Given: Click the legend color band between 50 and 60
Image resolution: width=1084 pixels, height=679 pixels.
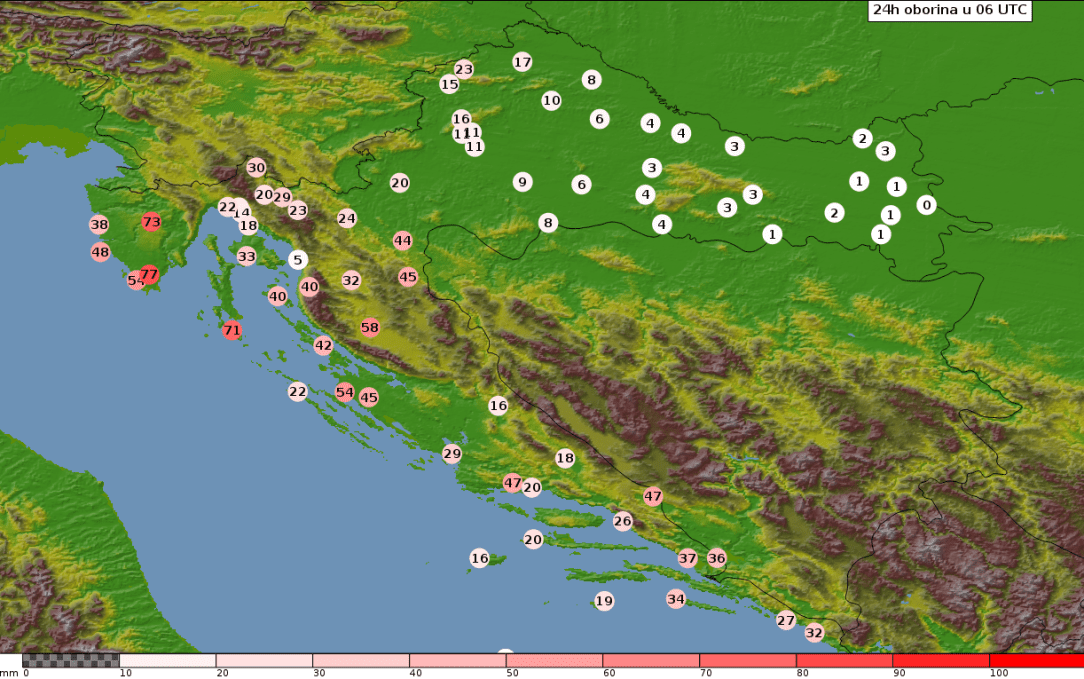Looking at the screenshot, I should [553, 661].
